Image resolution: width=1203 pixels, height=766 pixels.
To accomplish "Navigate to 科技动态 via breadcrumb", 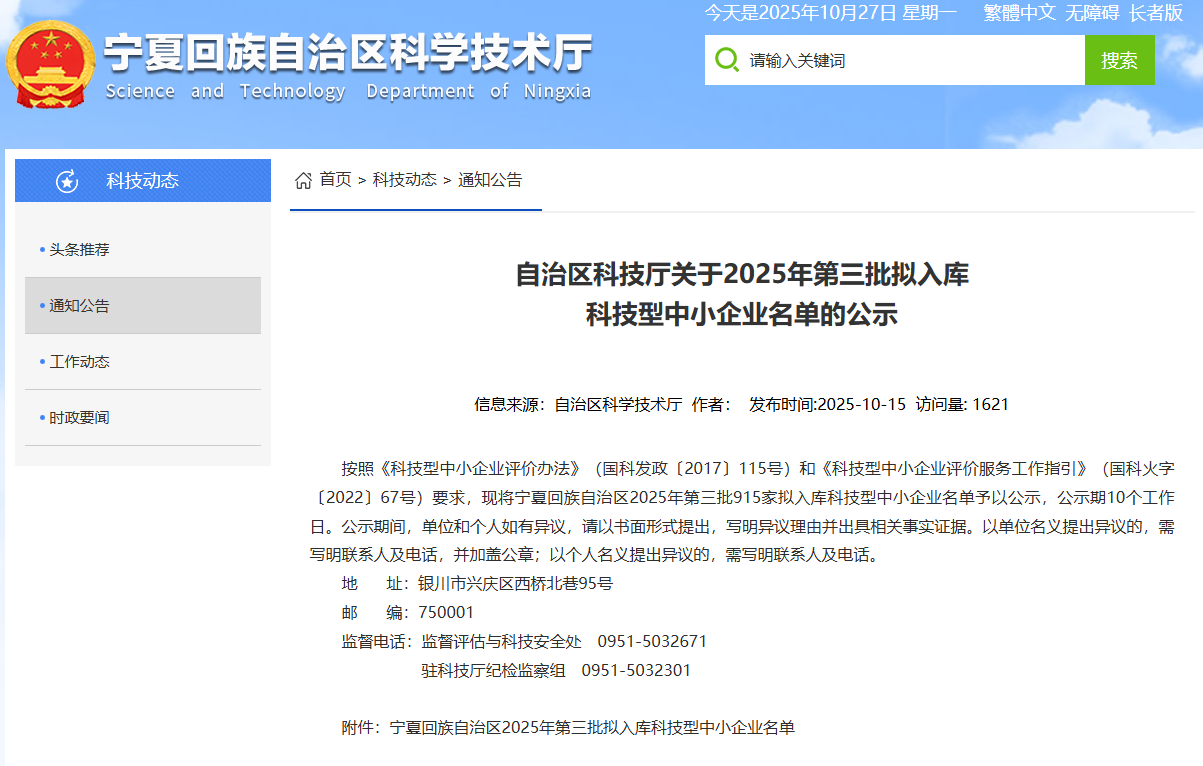I will click(x=404, y=180).
